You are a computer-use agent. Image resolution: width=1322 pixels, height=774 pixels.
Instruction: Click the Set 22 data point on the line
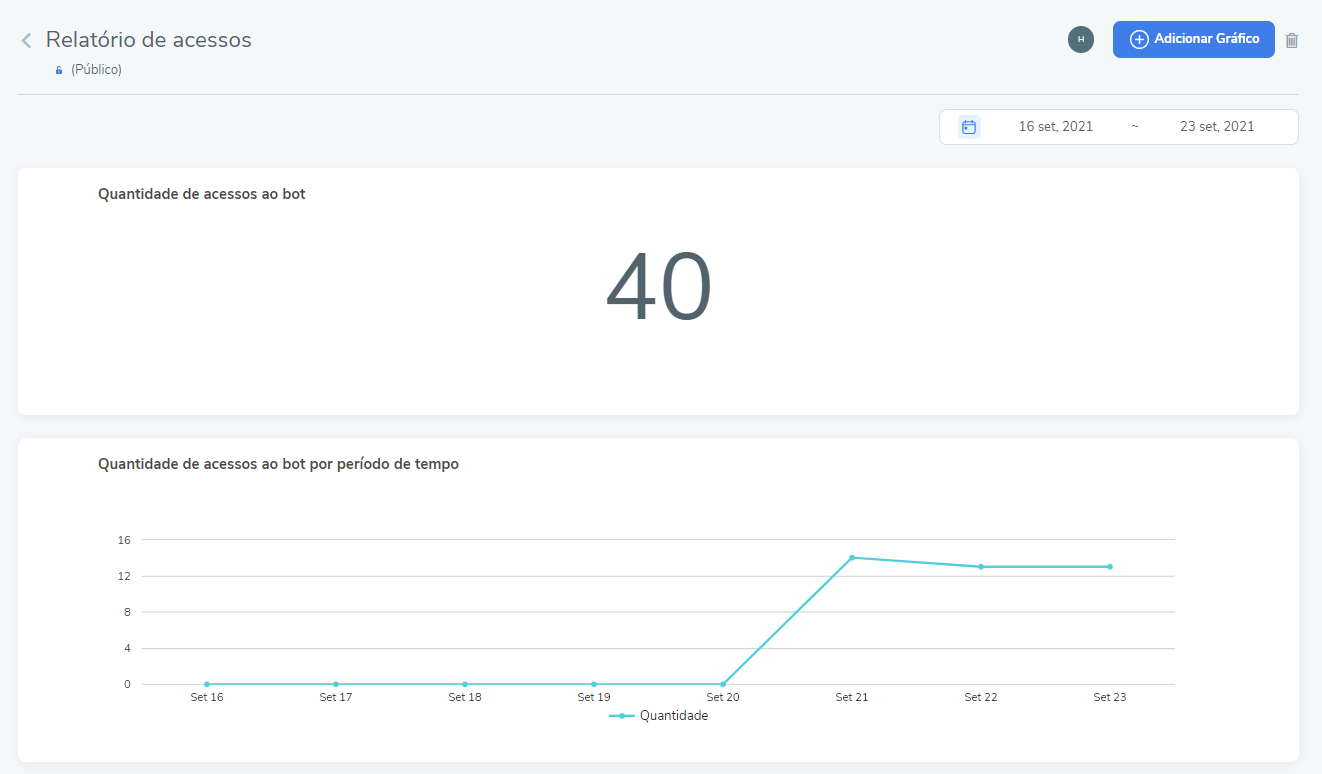[x=981, y=567]
